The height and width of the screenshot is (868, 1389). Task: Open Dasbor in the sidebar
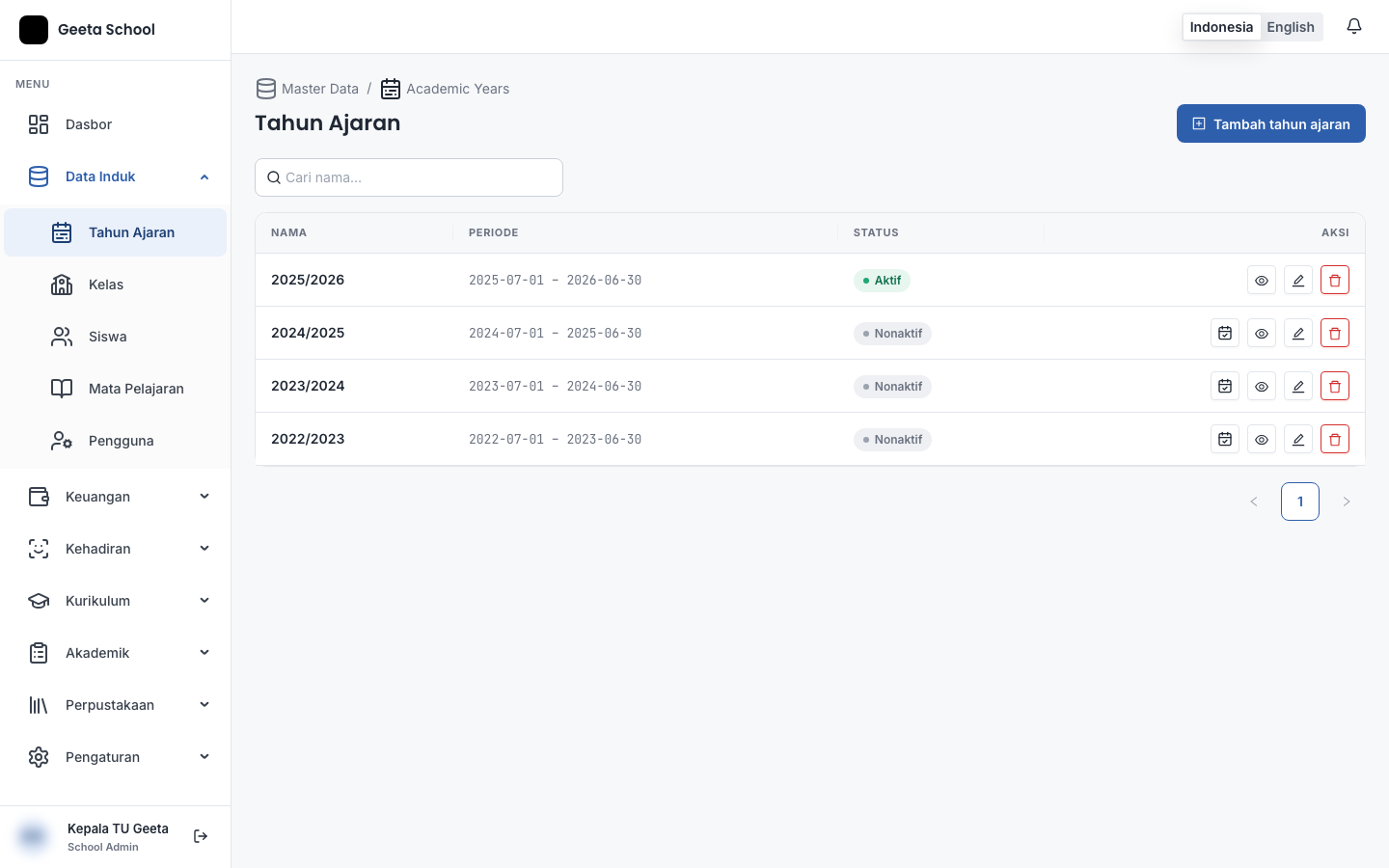click(116, 124)
